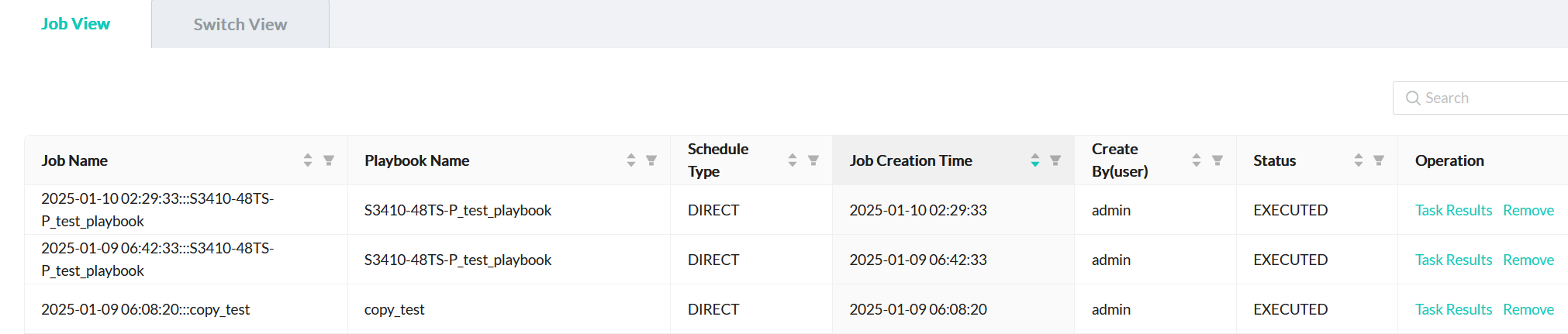Open filter for Job Name column

tap(329, 160)
